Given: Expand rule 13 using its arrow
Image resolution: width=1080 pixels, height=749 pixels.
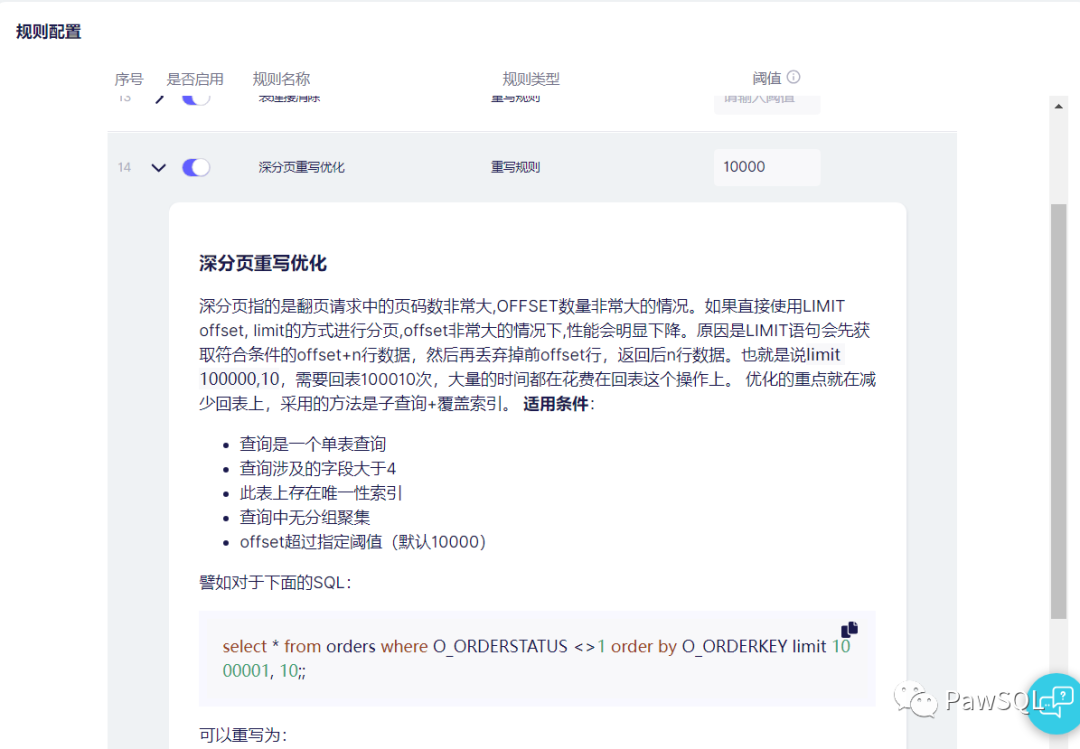Looking at the screenshot, I should pos(158,99).
